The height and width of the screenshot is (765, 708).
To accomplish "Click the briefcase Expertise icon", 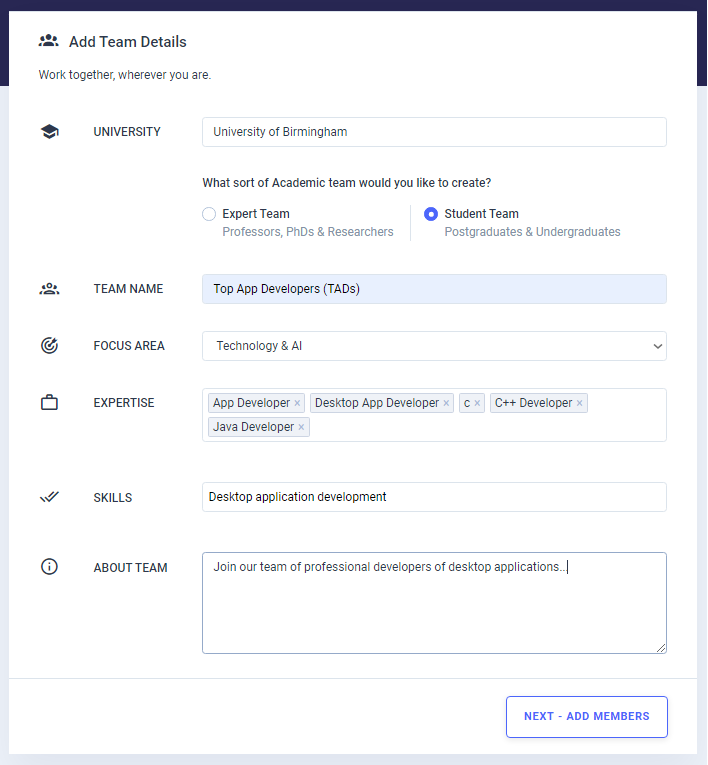I will click(49, 403).
